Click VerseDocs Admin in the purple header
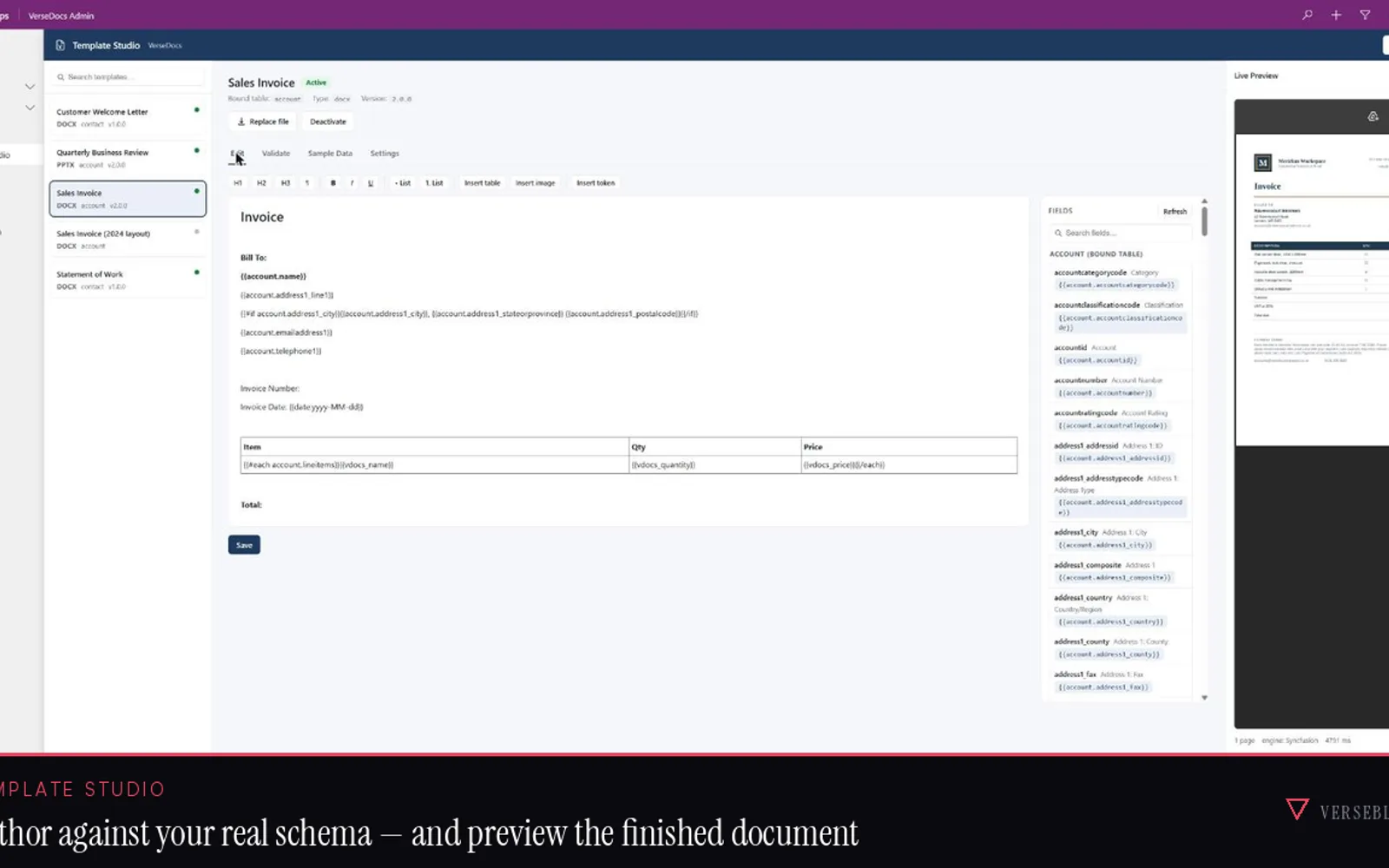The height and width of the screenshot is (868, 1389). click(x=61, y=16)
